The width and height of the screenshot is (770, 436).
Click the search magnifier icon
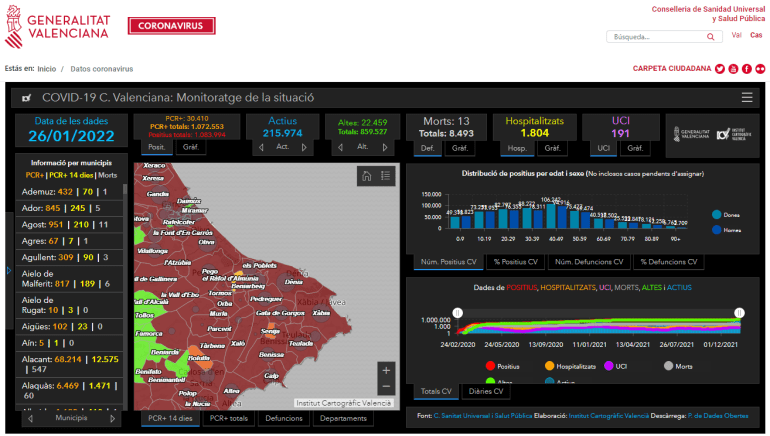(x=711, y=37)
